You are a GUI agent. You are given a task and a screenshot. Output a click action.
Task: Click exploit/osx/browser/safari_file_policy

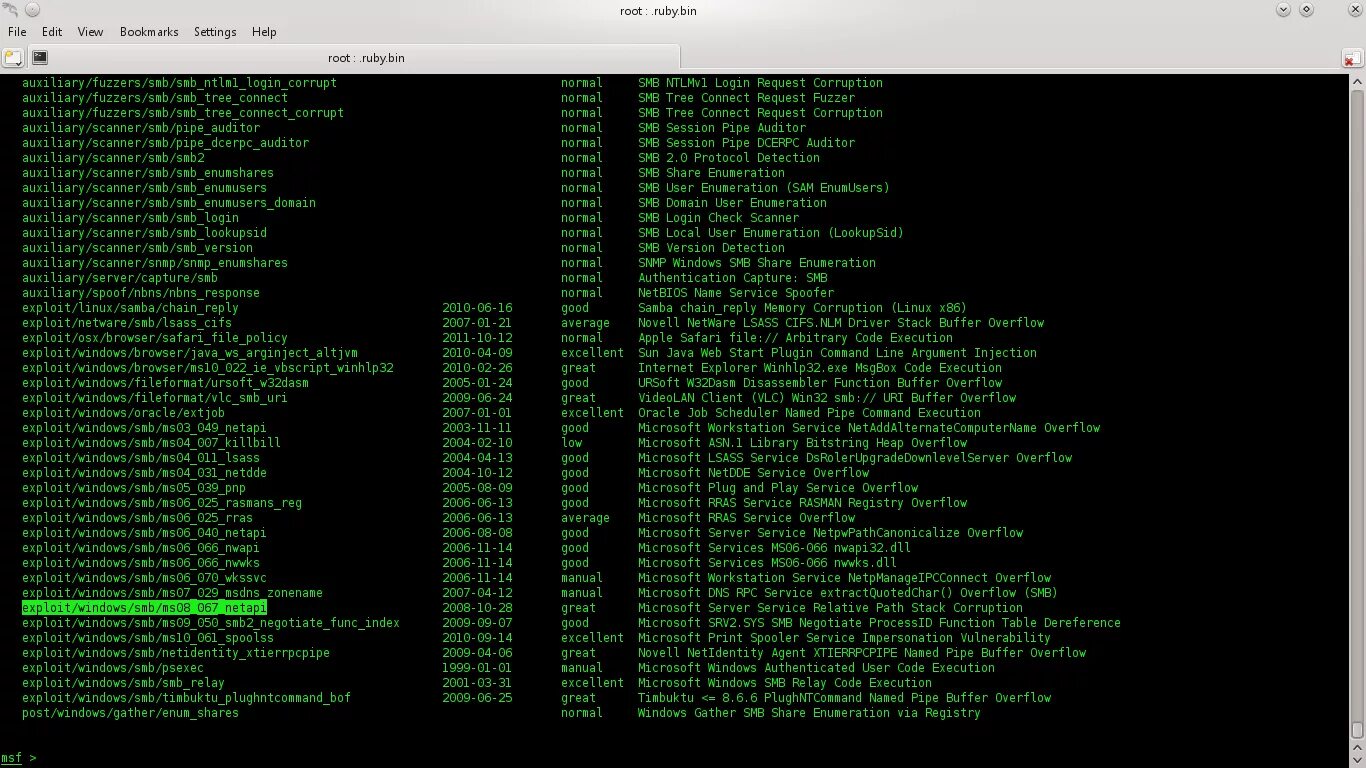[155, 338]
